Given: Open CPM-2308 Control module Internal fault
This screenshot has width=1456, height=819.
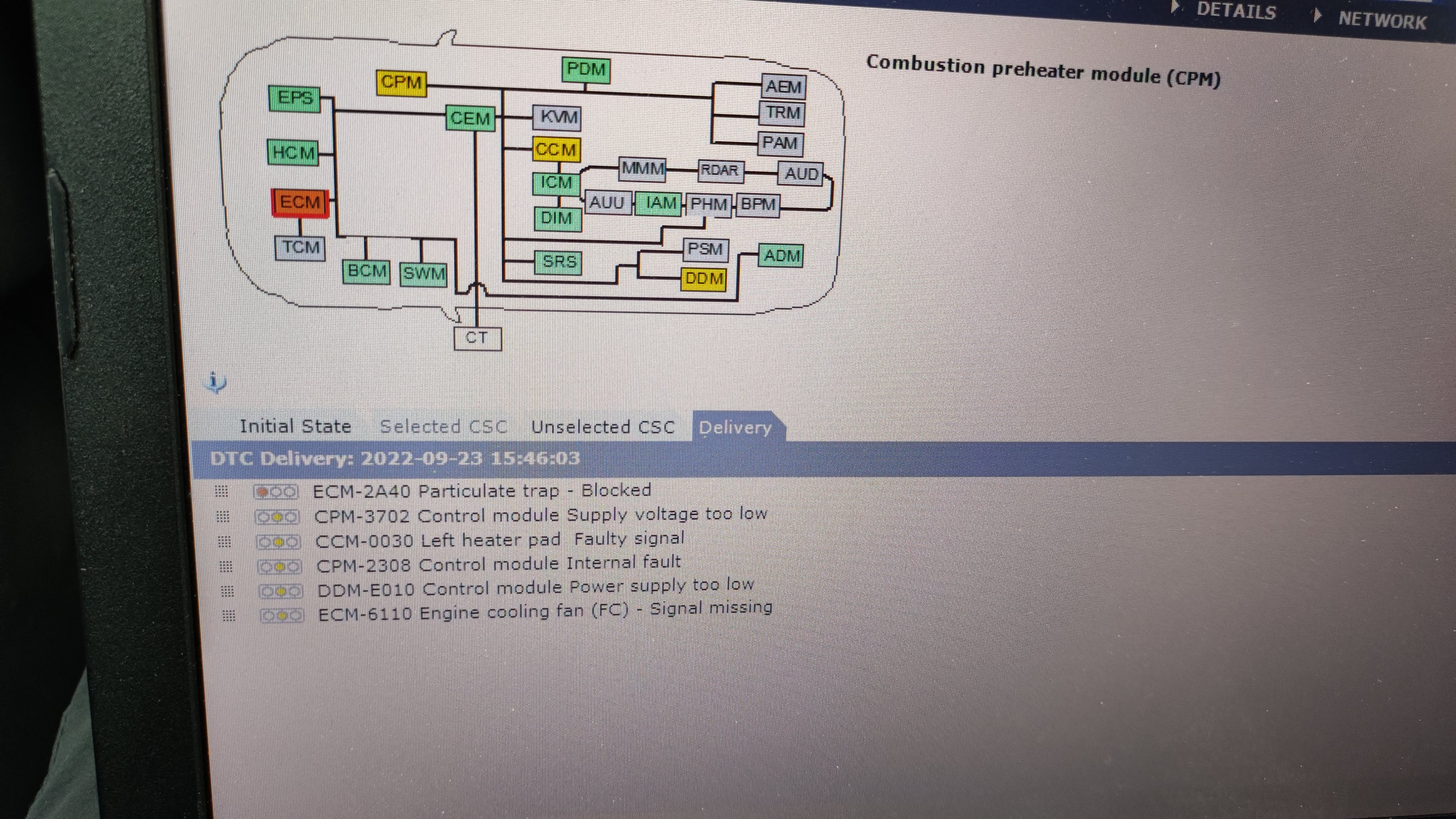Looking at the screenshot, I should (x=499, y=563).
